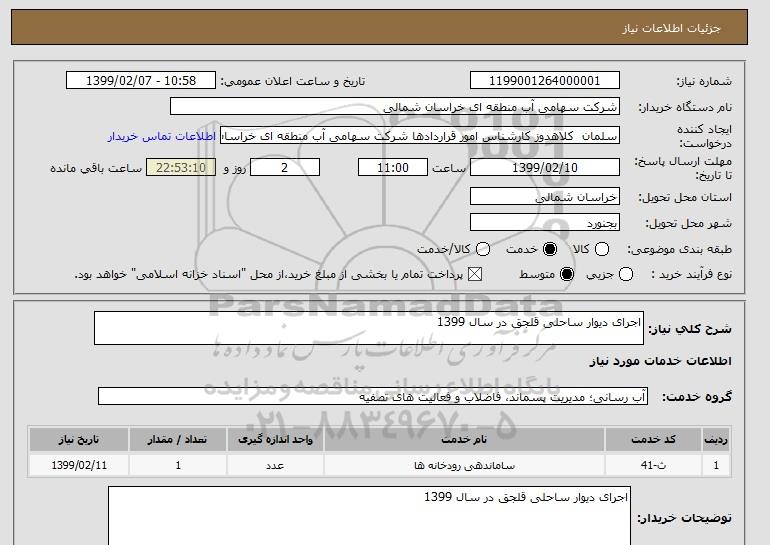This screenshot has height=545, width=770.
Task: Click the remaining days field showing 2
Action: [x=285, y=167]
